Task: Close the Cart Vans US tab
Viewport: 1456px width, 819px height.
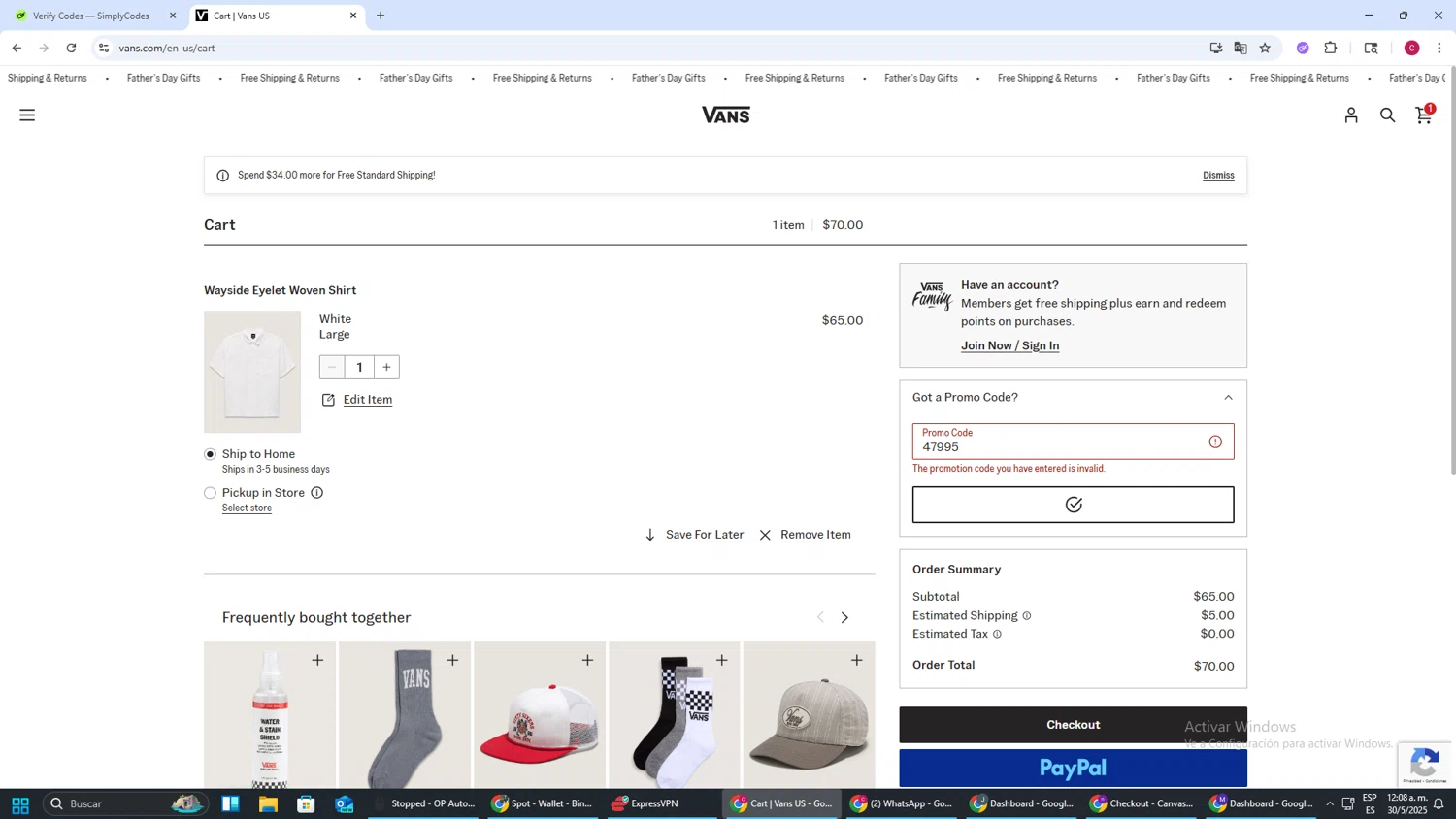Action: coord(353,16)
